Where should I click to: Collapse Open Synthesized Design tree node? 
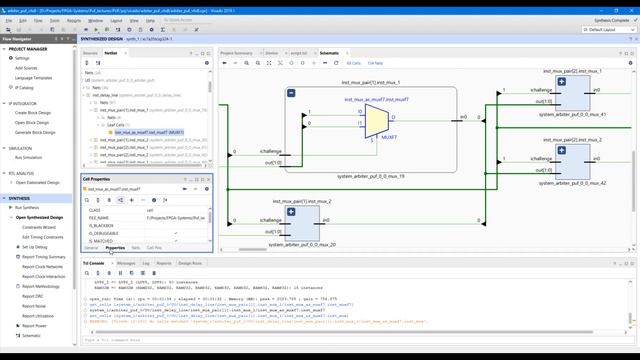coord(11,218)
